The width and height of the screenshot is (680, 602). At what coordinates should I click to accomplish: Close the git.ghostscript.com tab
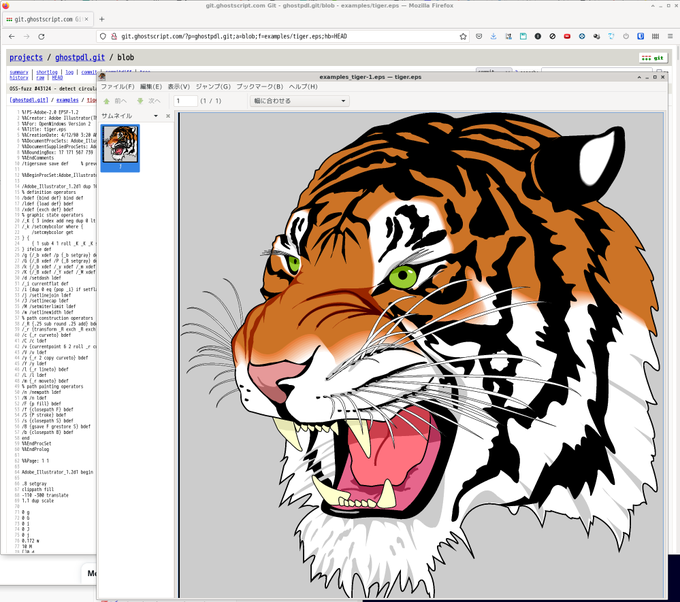[86, 19]
